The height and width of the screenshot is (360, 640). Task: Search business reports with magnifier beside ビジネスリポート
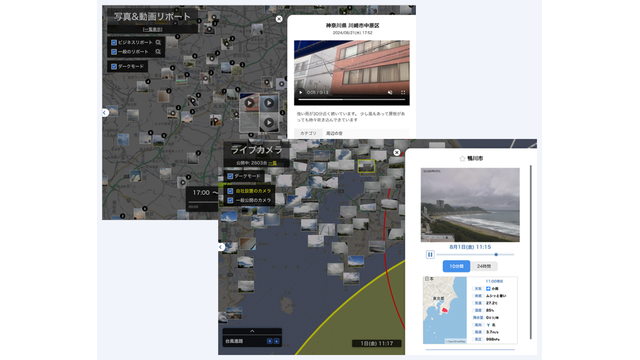tap(158, 42)
